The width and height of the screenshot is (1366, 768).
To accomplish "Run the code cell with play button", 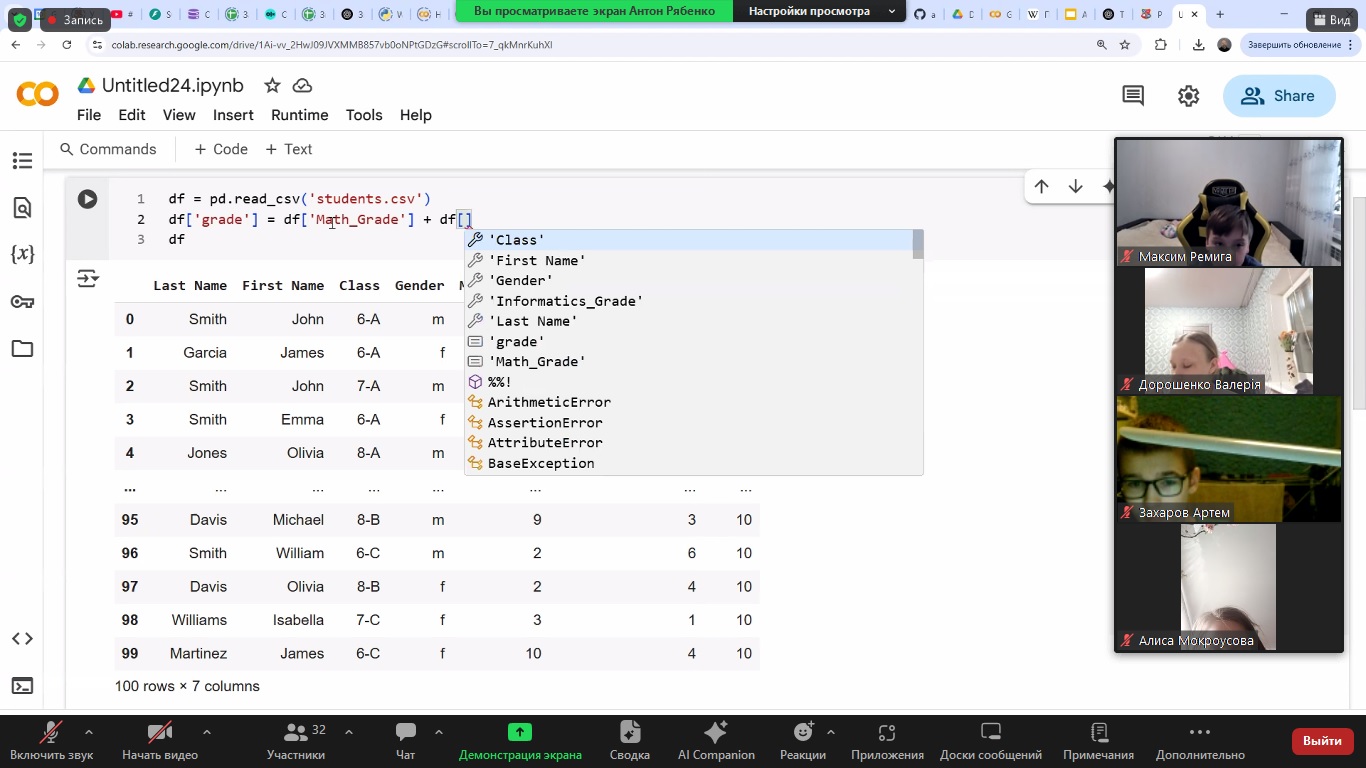I will click(x=88, y=199).
